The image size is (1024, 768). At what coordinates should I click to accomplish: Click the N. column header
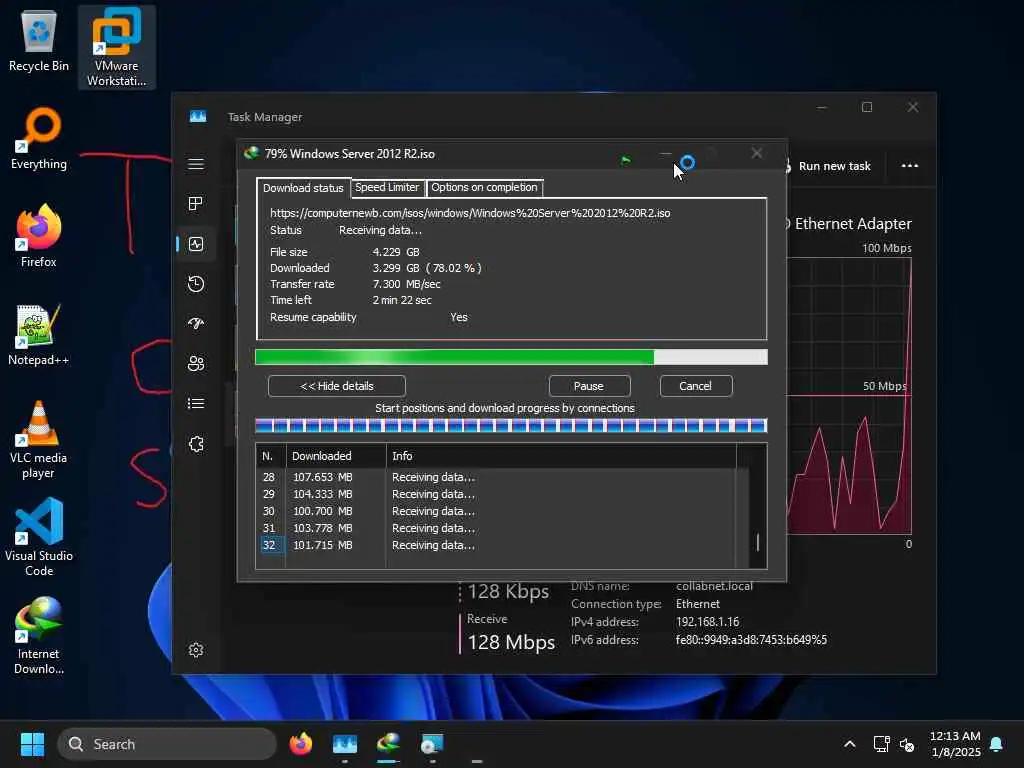click(269, 456)
